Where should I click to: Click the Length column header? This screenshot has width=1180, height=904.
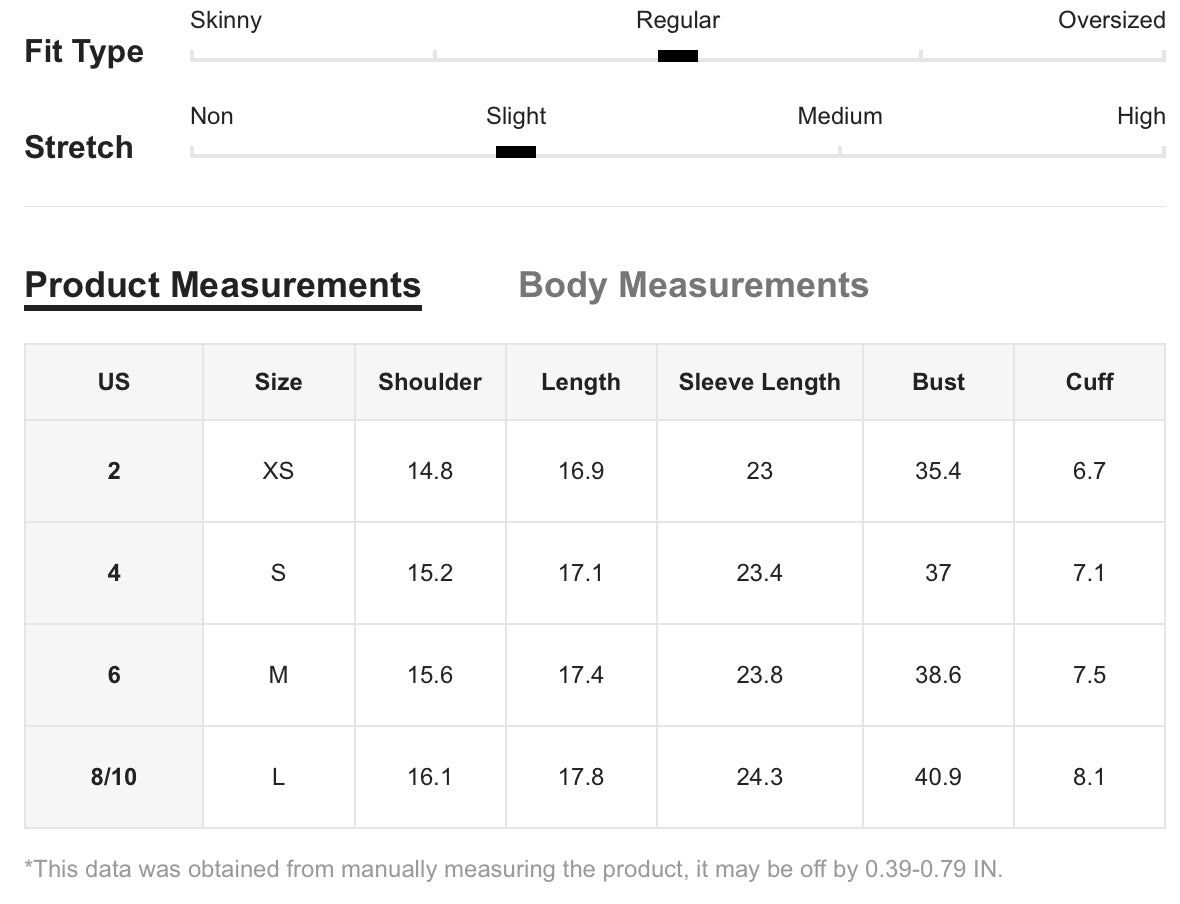tap(581, 382)
